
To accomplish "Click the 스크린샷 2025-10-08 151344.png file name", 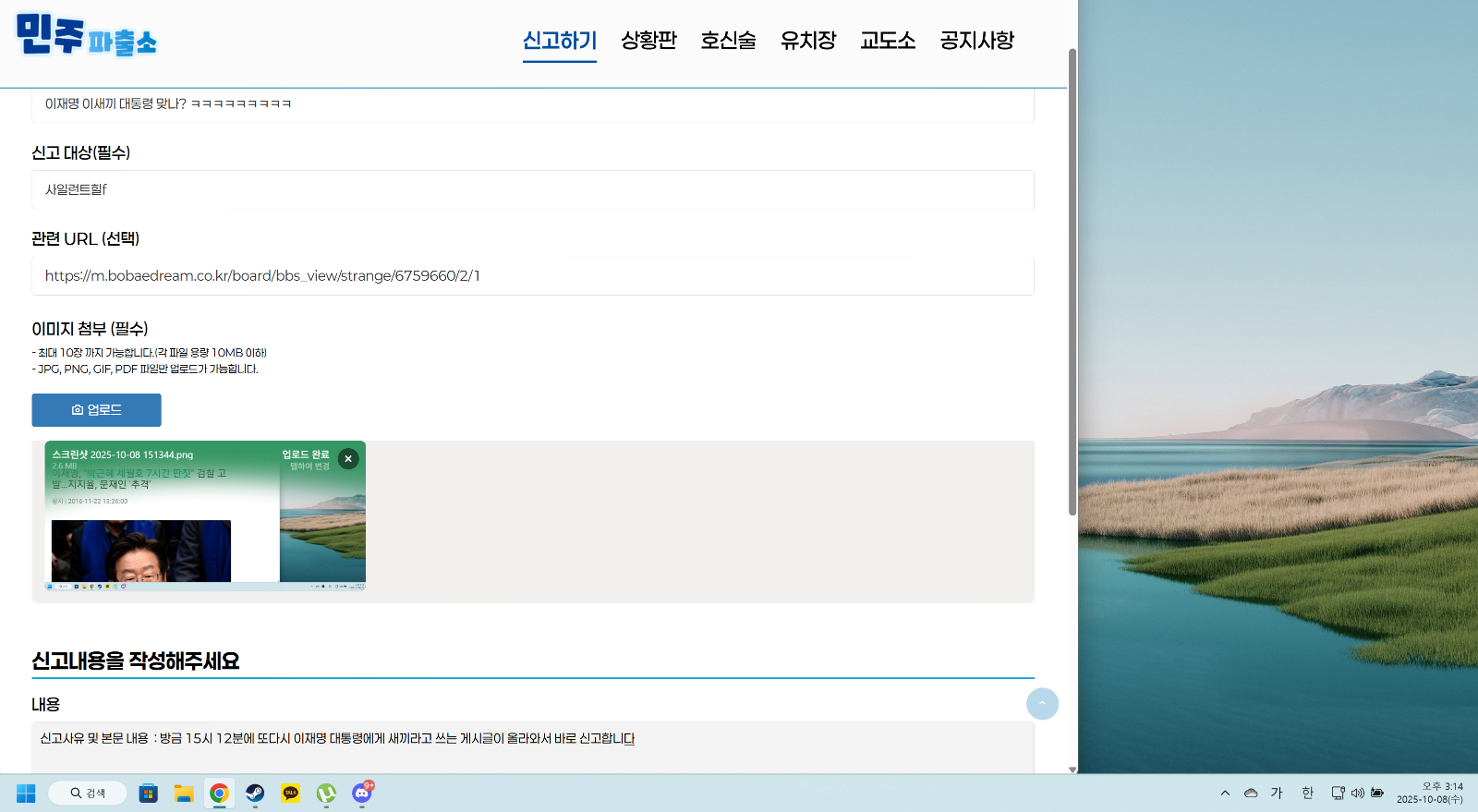I will [123, 454].
